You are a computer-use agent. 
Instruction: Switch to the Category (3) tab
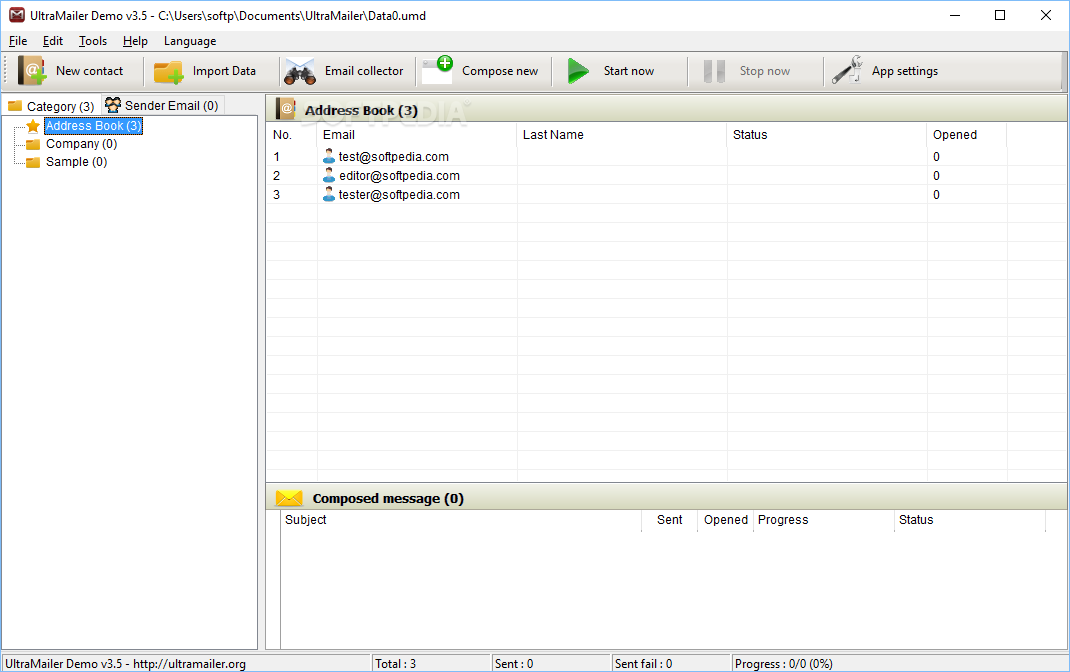(x=52, y=106)
